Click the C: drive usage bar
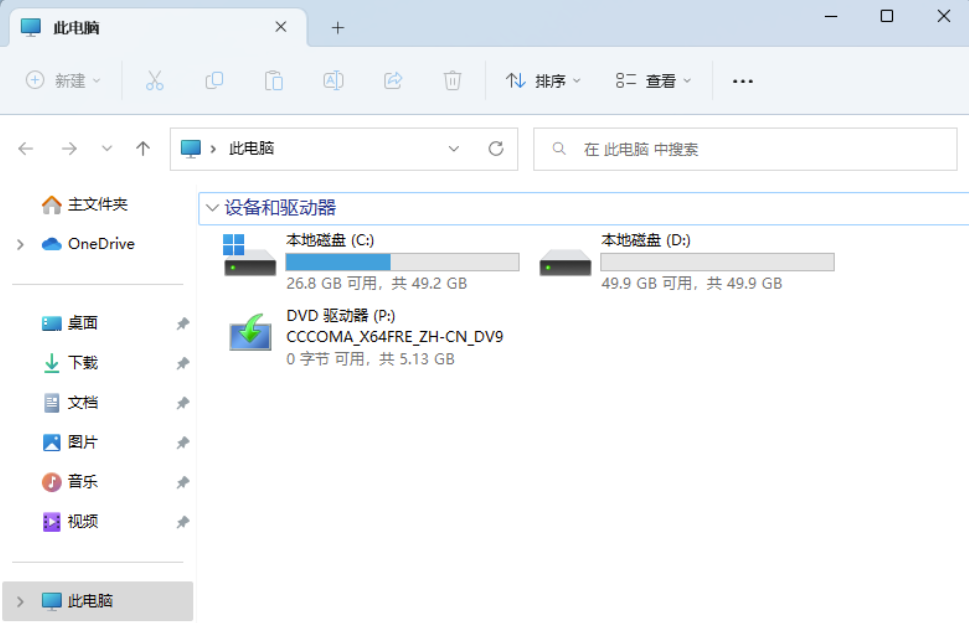969x623 pixels. pyautogui.click(x=402, y=262)
